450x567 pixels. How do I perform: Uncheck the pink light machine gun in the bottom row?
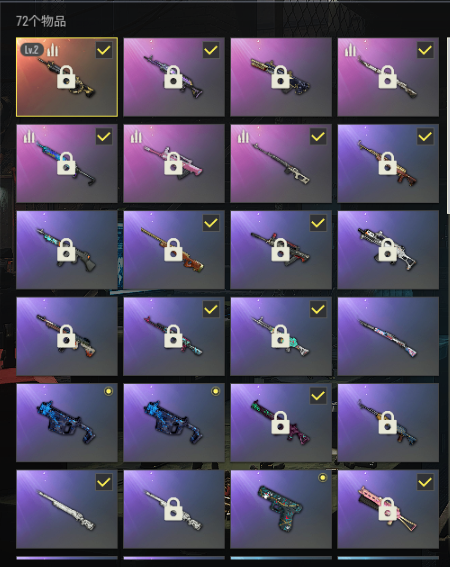tap(425, 482)
